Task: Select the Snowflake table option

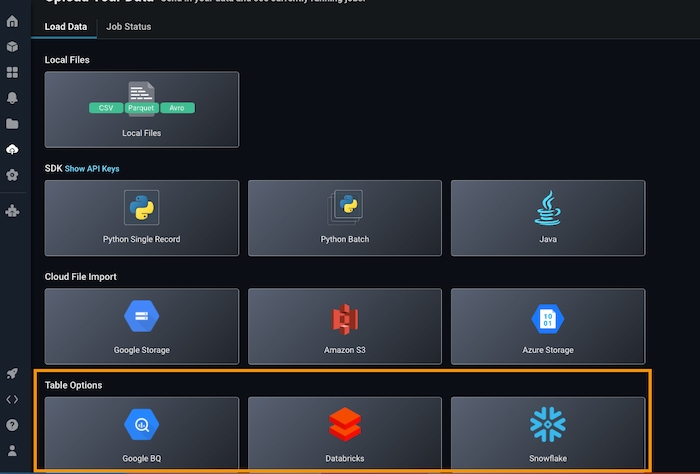Action: tap(548, 434)
